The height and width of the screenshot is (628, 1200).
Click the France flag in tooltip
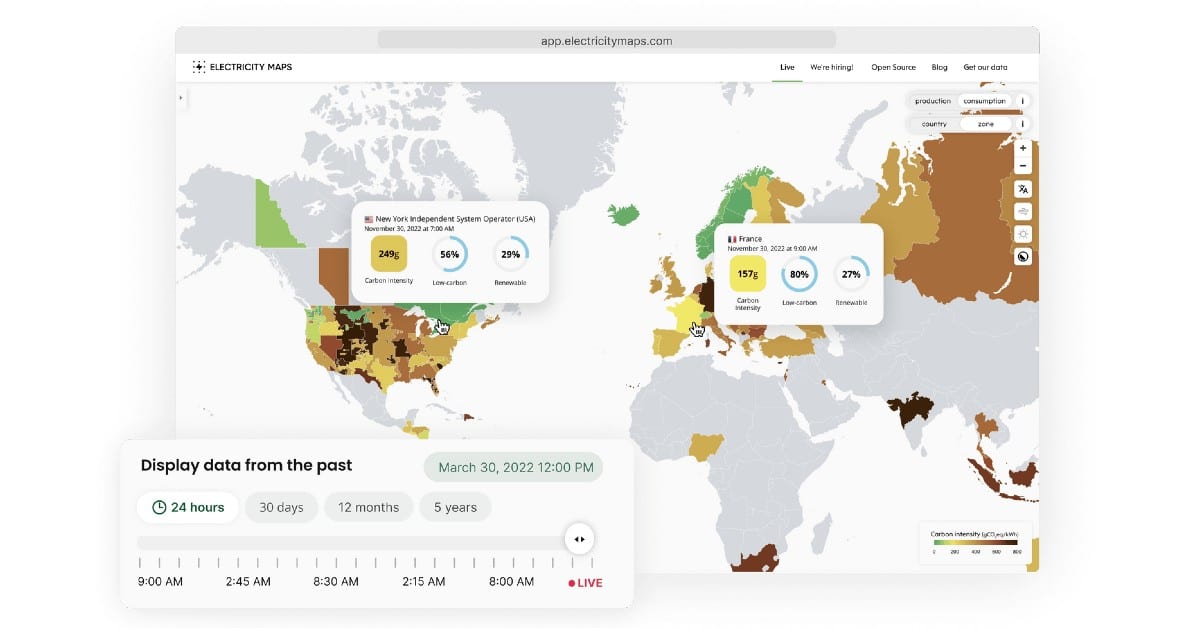tap(732, 240)
